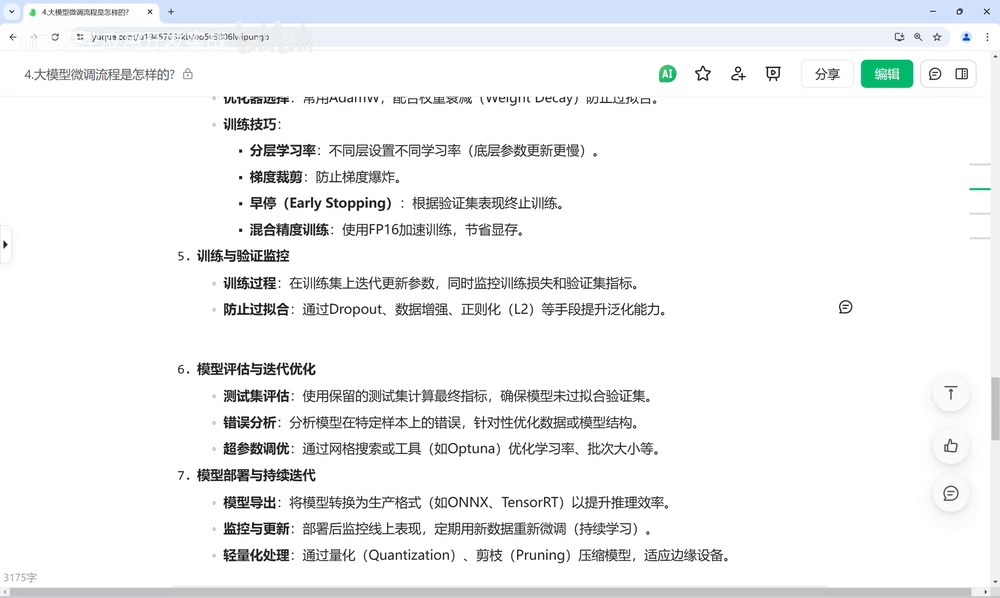Minimize the browser window

click(x=932, y=11)
